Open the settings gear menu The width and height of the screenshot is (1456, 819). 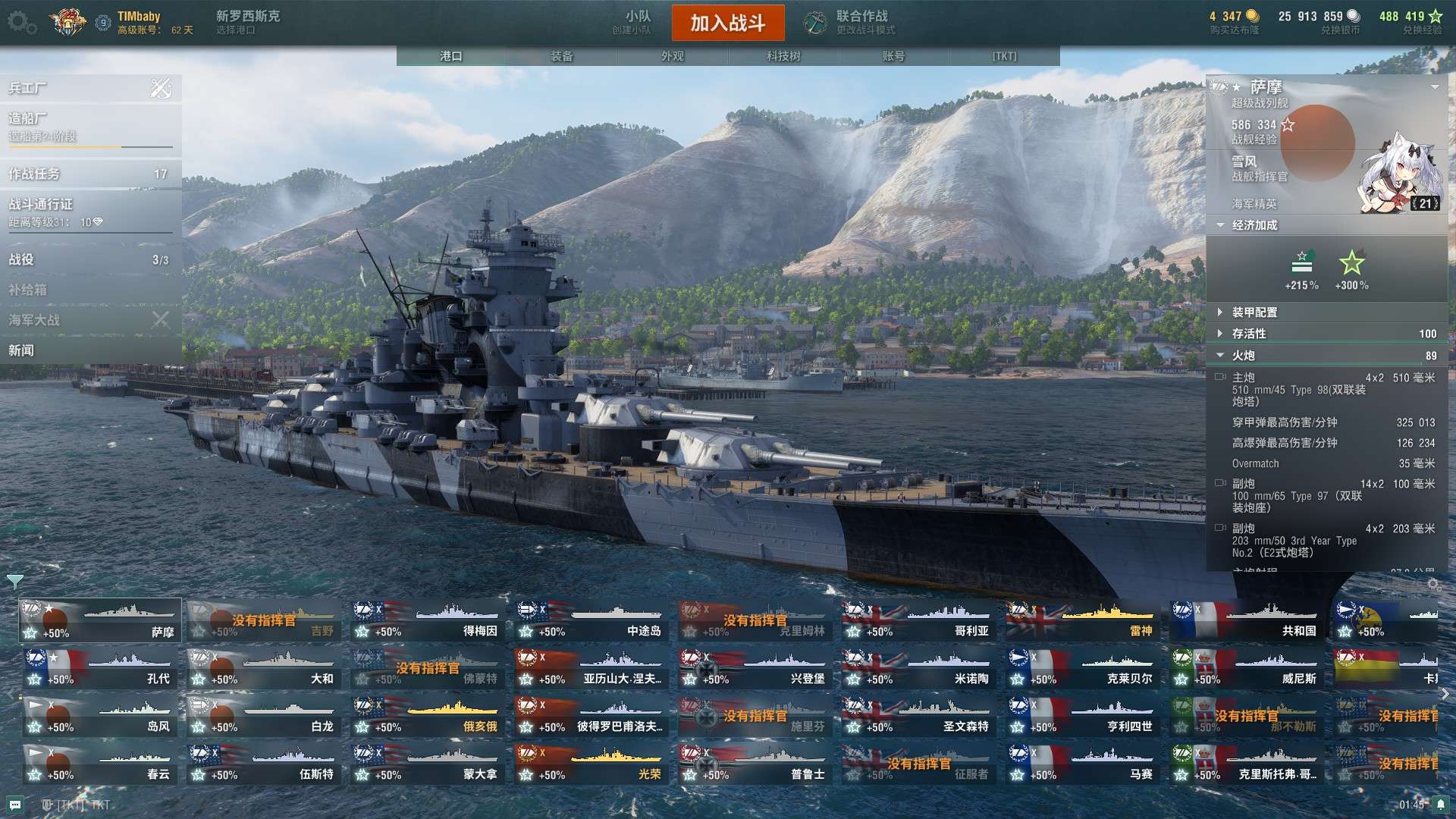[20, 23]
